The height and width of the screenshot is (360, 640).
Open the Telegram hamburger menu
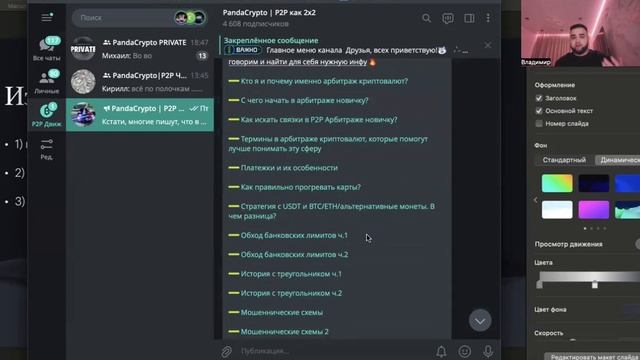[x=47, y=17]
